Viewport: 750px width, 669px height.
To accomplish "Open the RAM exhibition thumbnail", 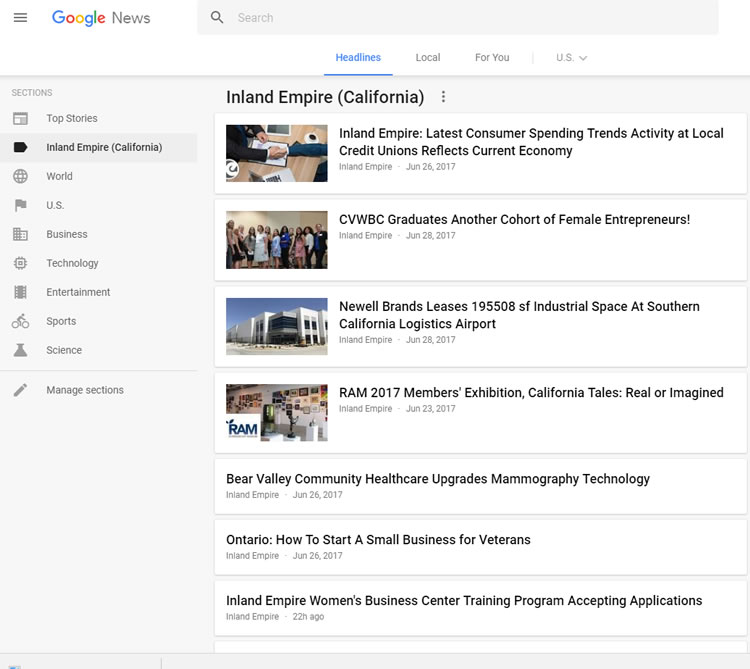I will (x=276, y=412).
